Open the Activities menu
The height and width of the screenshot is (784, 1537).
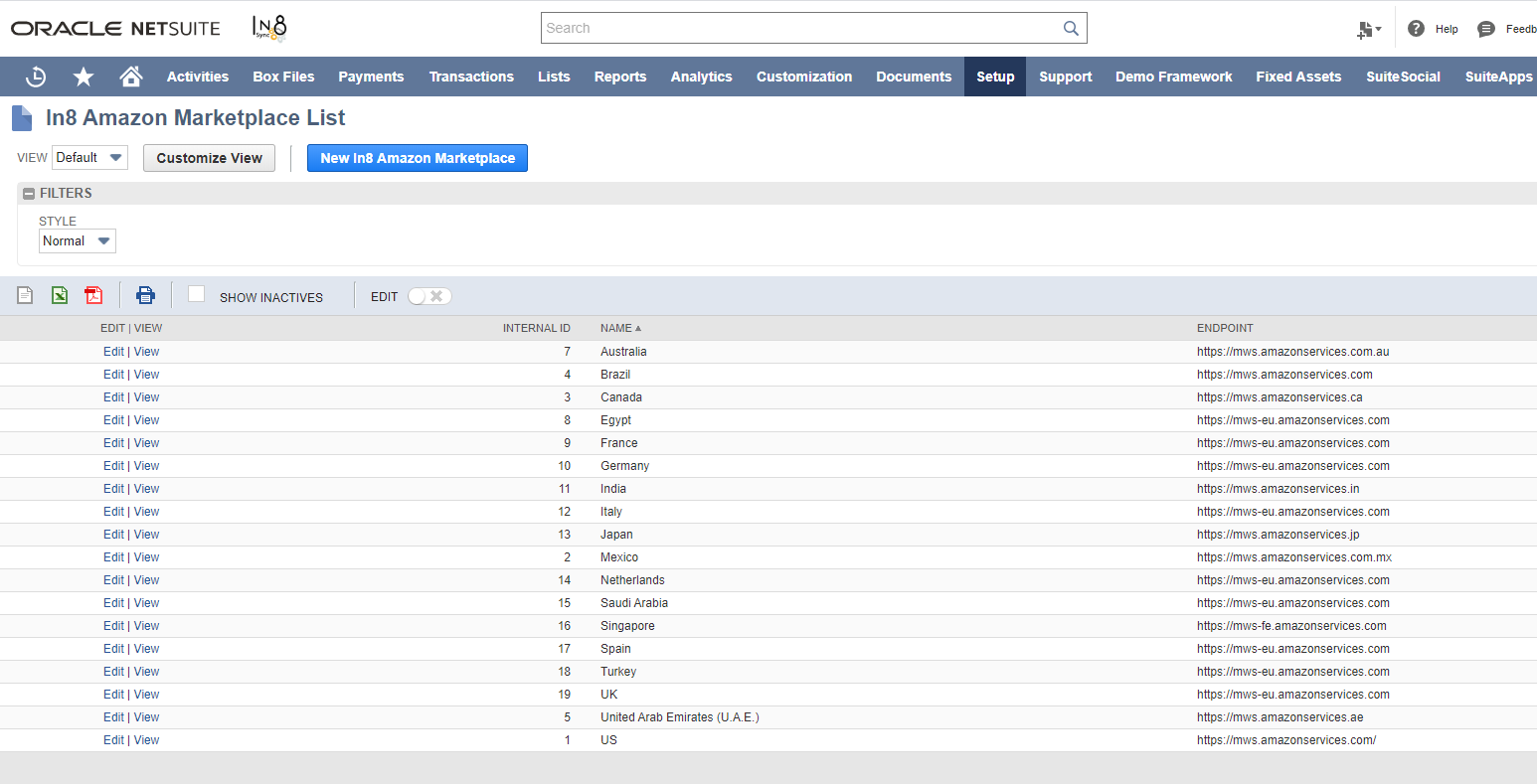(198, 77)
